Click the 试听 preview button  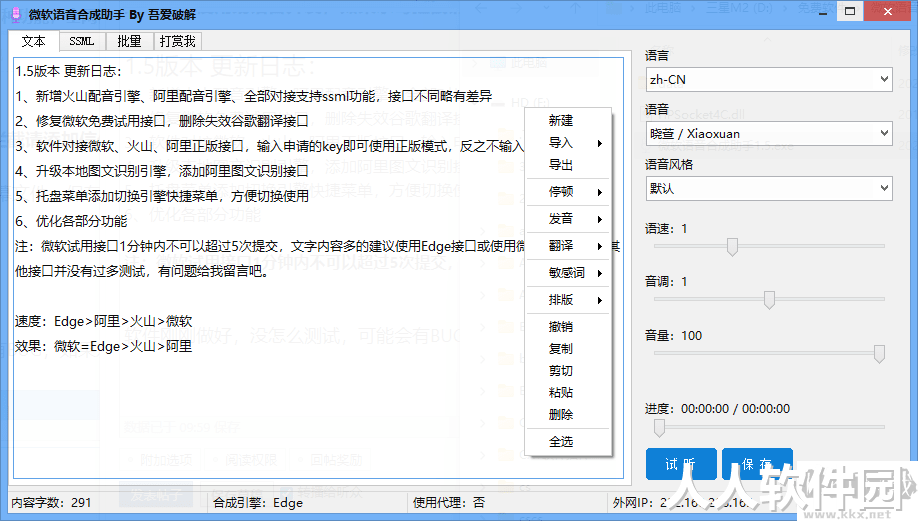(681, 464)
